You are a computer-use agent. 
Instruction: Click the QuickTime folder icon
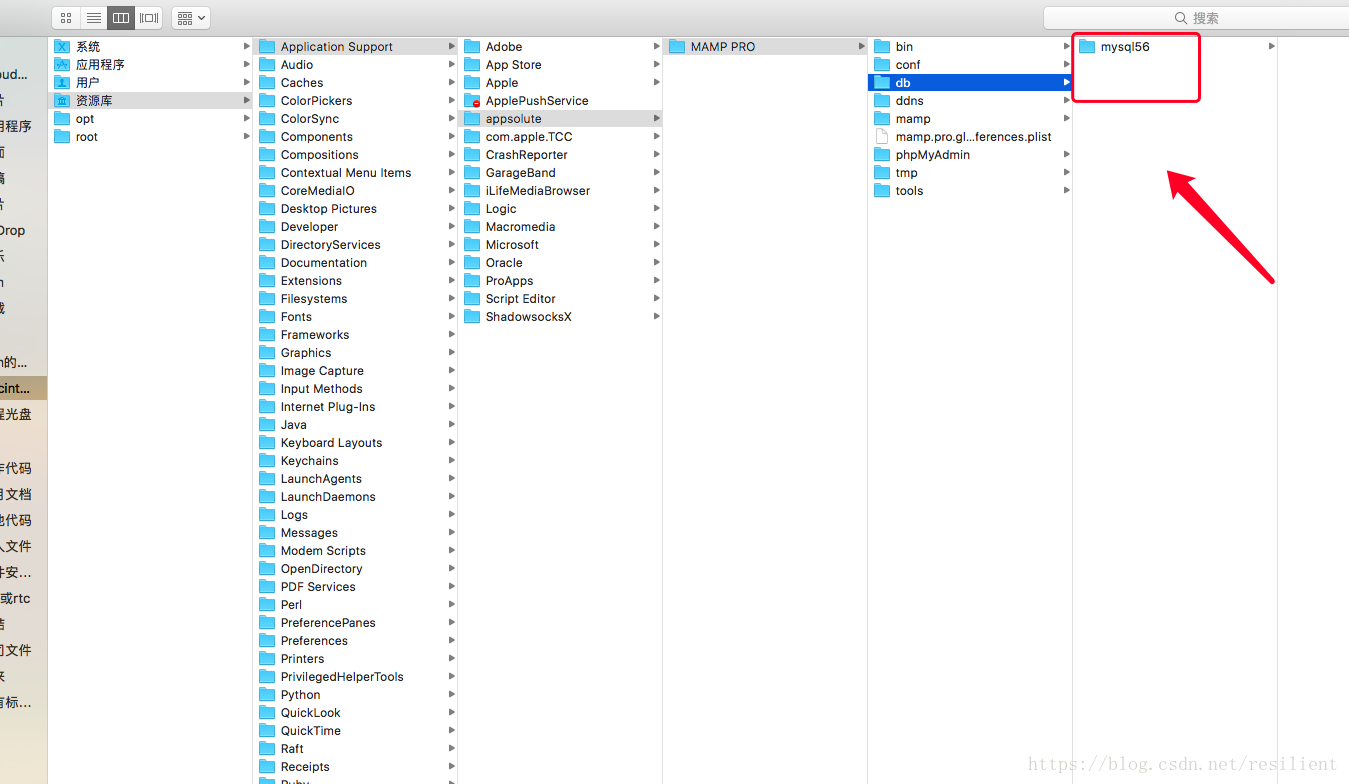point(267,731)
